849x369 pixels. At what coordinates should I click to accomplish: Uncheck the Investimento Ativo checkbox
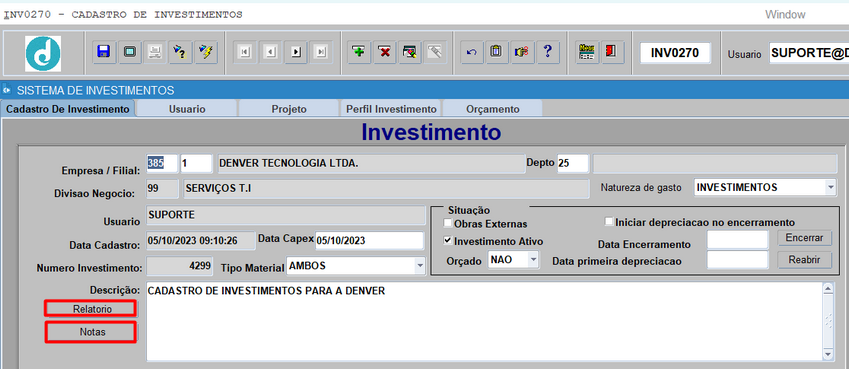coord(447,241)
